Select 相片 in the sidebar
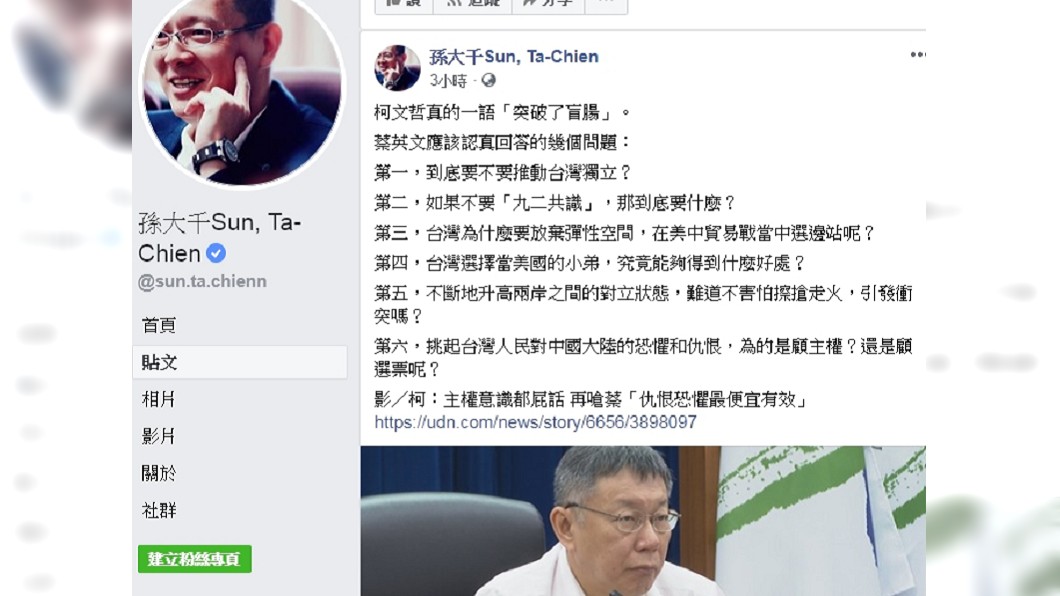 click(x=159, y=399)
